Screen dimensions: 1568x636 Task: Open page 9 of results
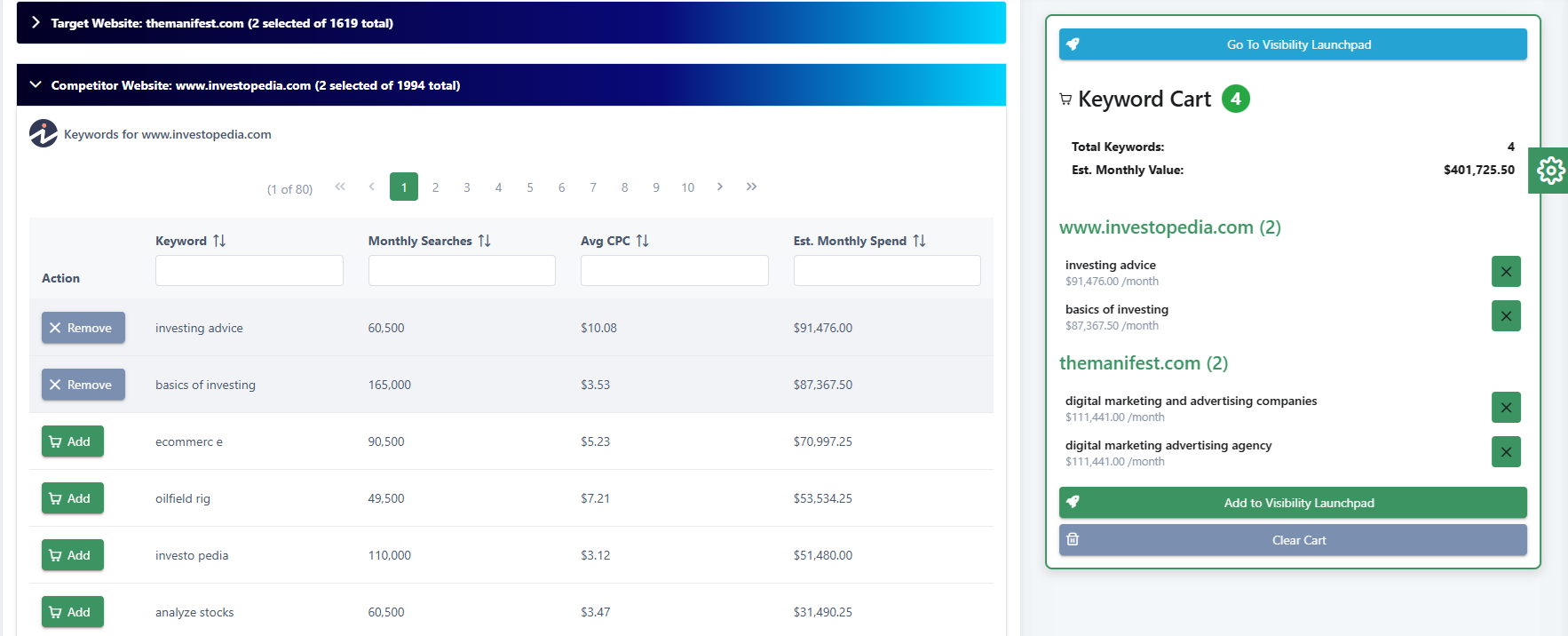tap(656, 187)
